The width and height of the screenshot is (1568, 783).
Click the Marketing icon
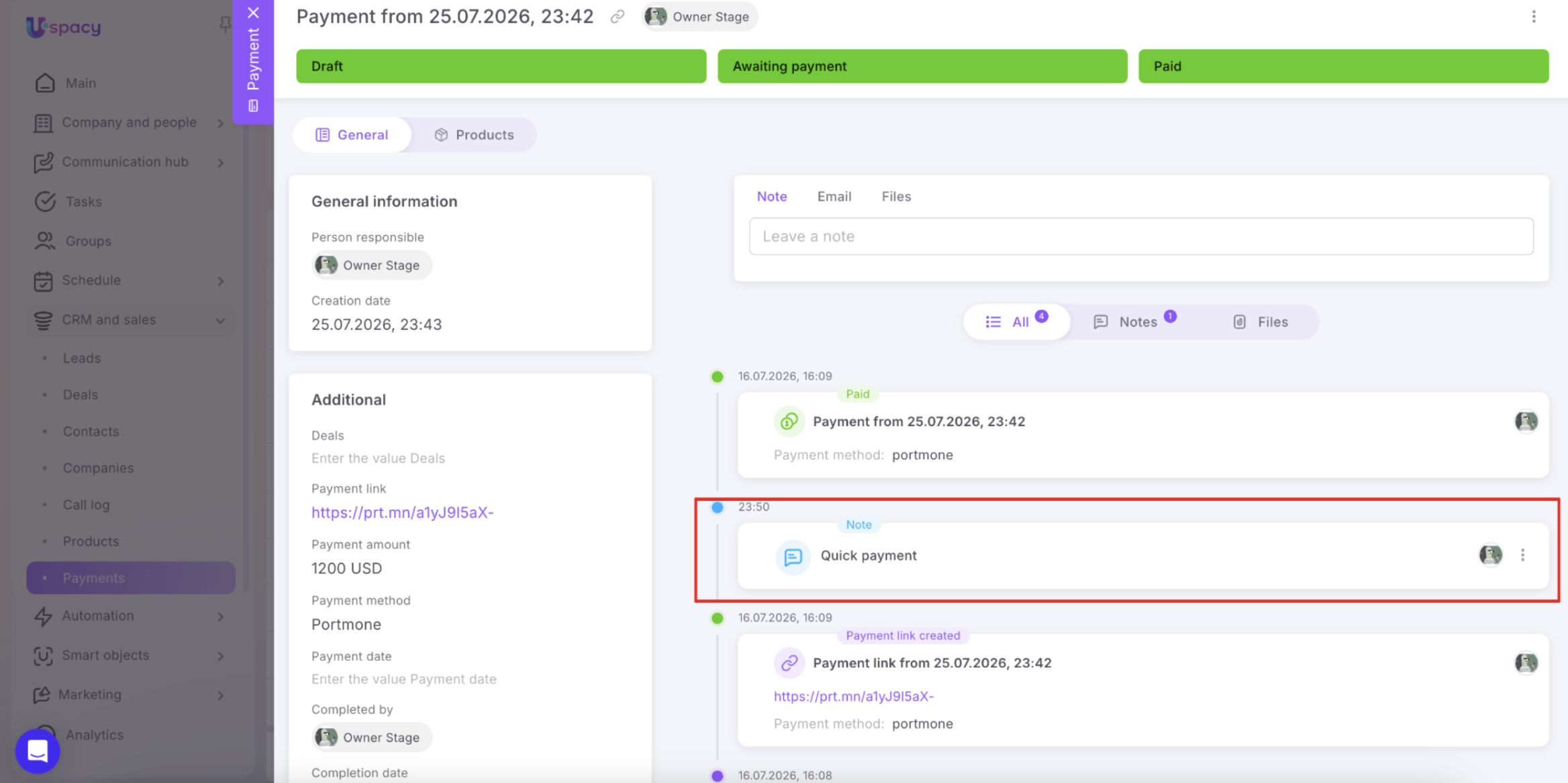tap(42, 695)
